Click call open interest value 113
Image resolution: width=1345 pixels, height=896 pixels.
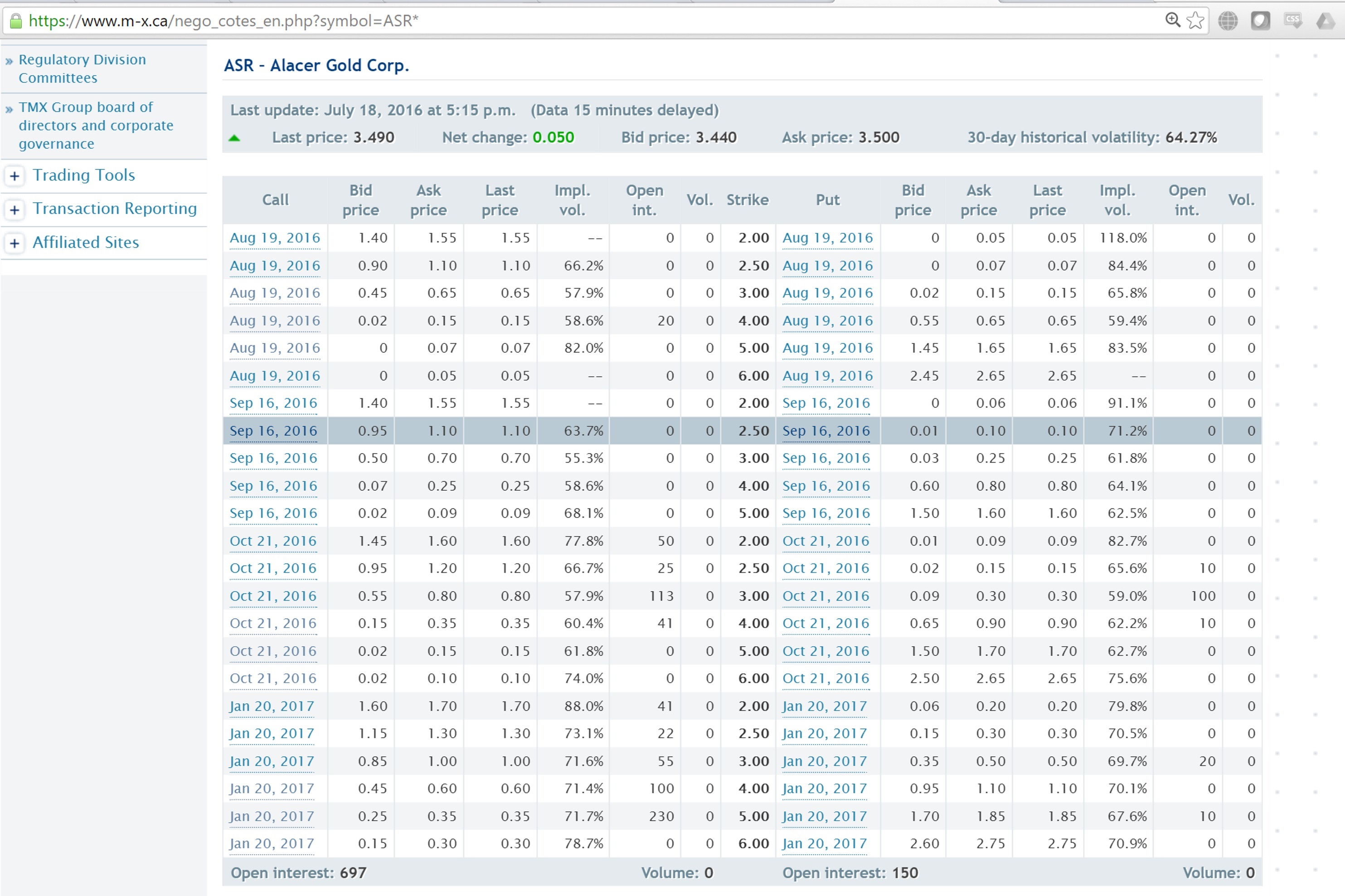pos(661,596)
